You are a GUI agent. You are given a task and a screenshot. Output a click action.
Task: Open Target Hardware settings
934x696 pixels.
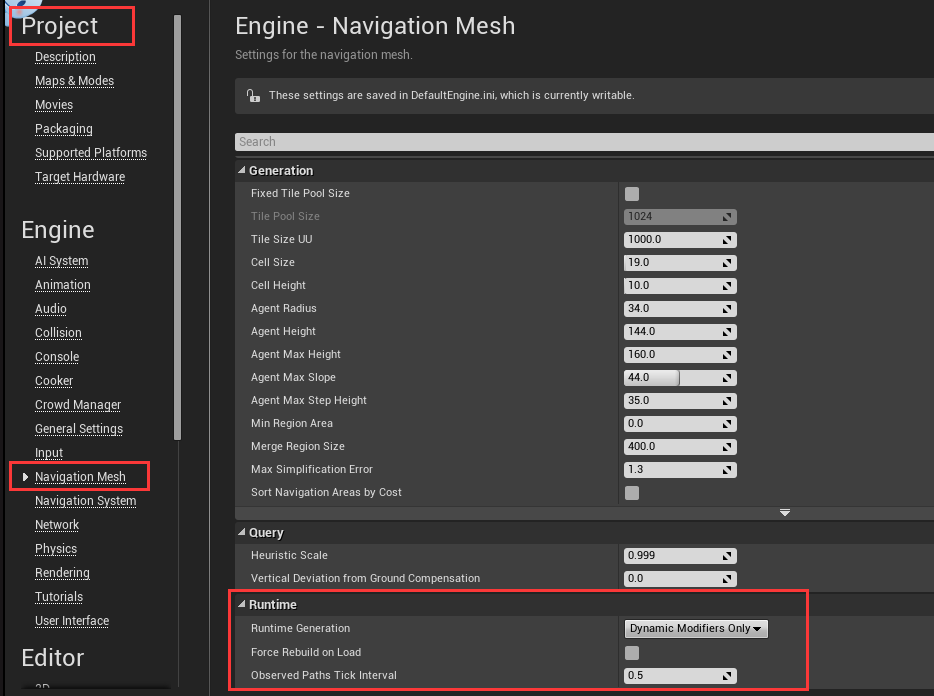[80, 177]
